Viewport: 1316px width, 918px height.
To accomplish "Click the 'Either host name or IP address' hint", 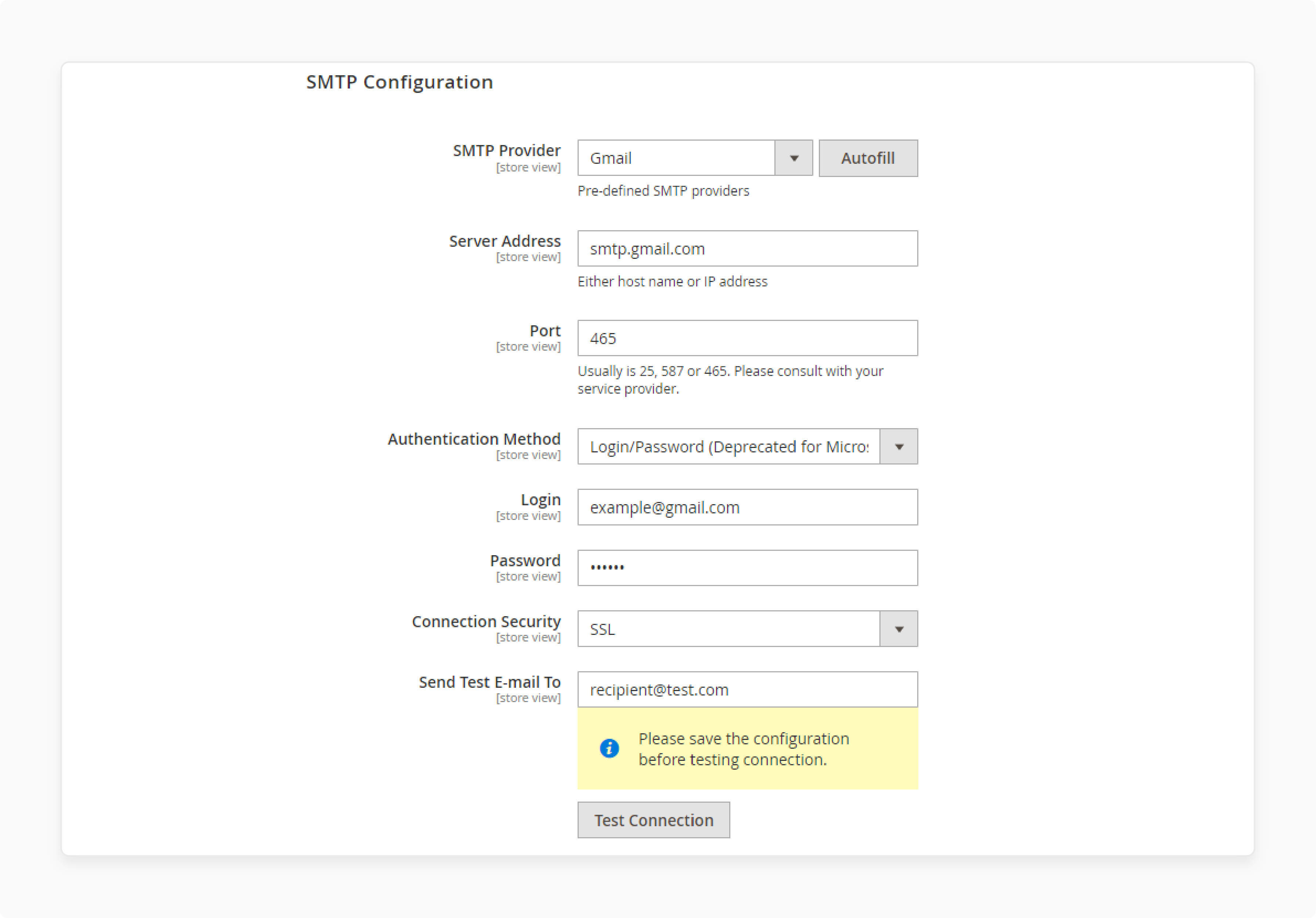I will pos(672,281).
